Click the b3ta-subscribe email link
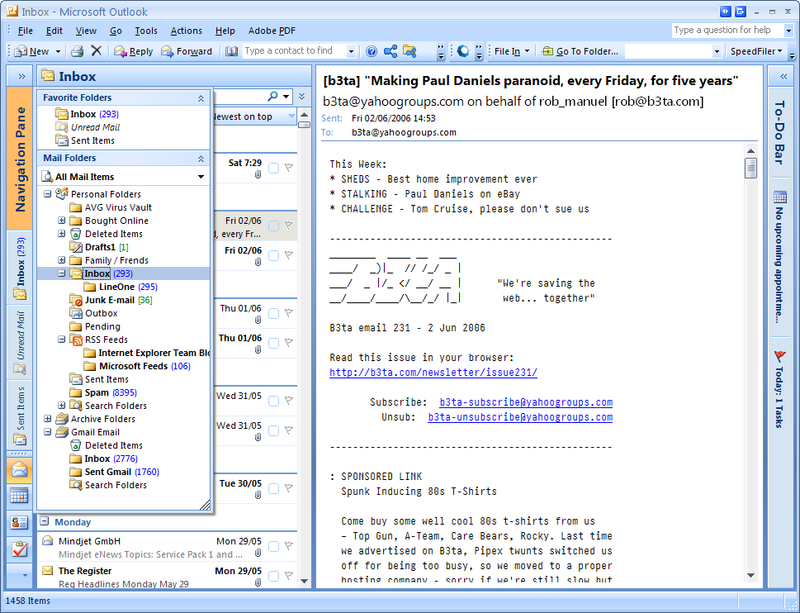800x613 pixels. 526,402
